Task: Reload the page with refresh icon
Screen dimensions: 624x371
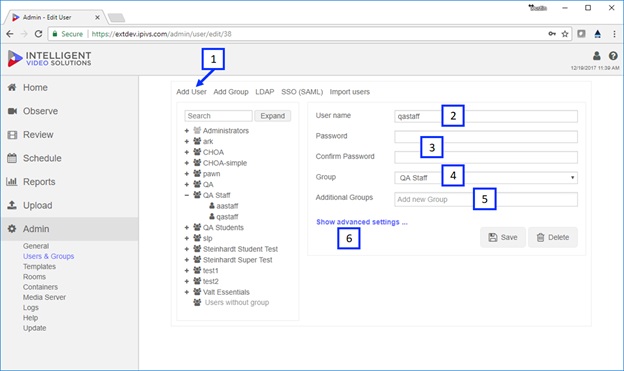Action: (38, 34)
